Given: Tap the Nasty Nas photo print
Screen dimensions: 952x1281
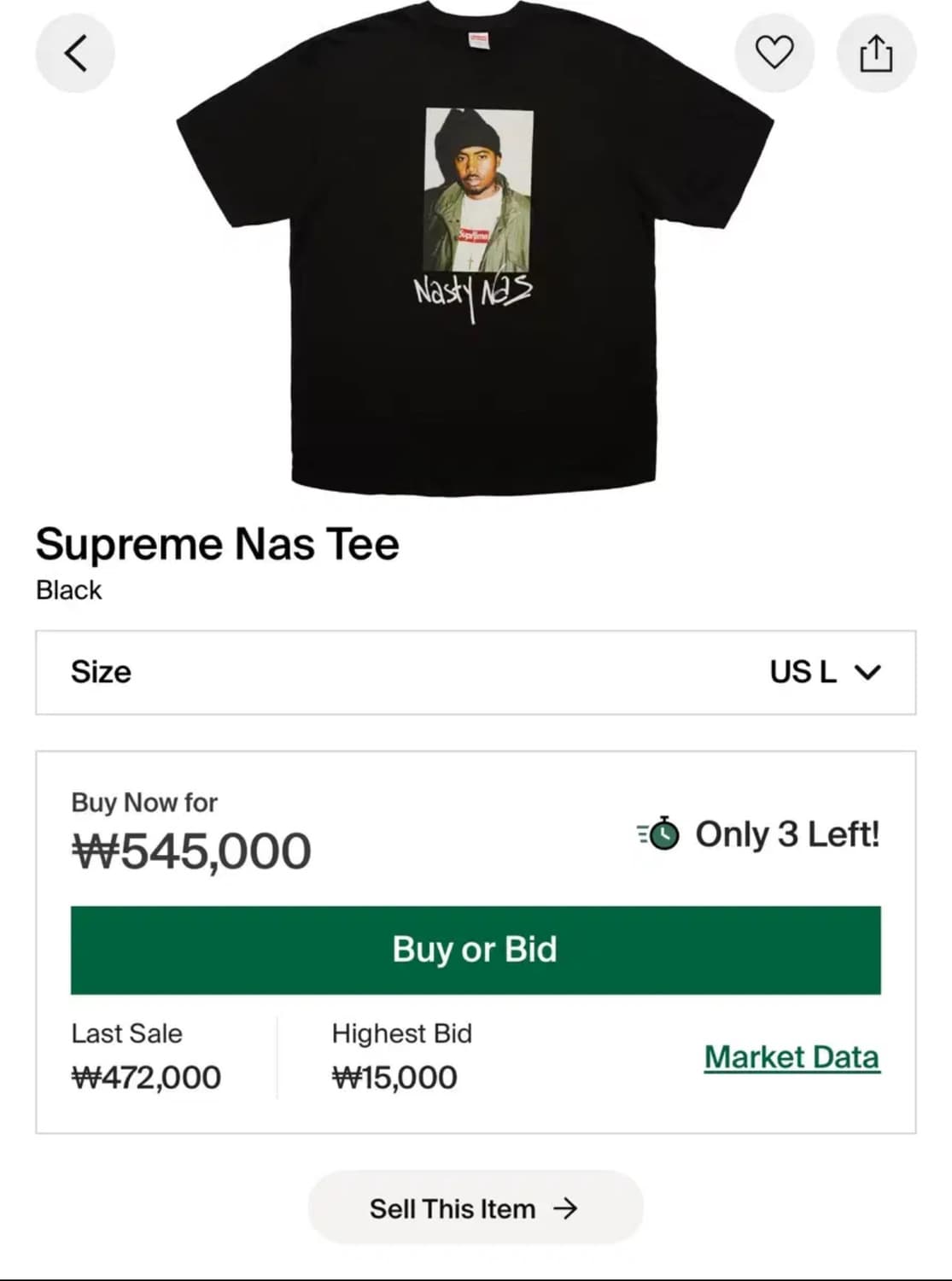Looking at the screenshot, I should pyautogui.click(x=478, y=190).
